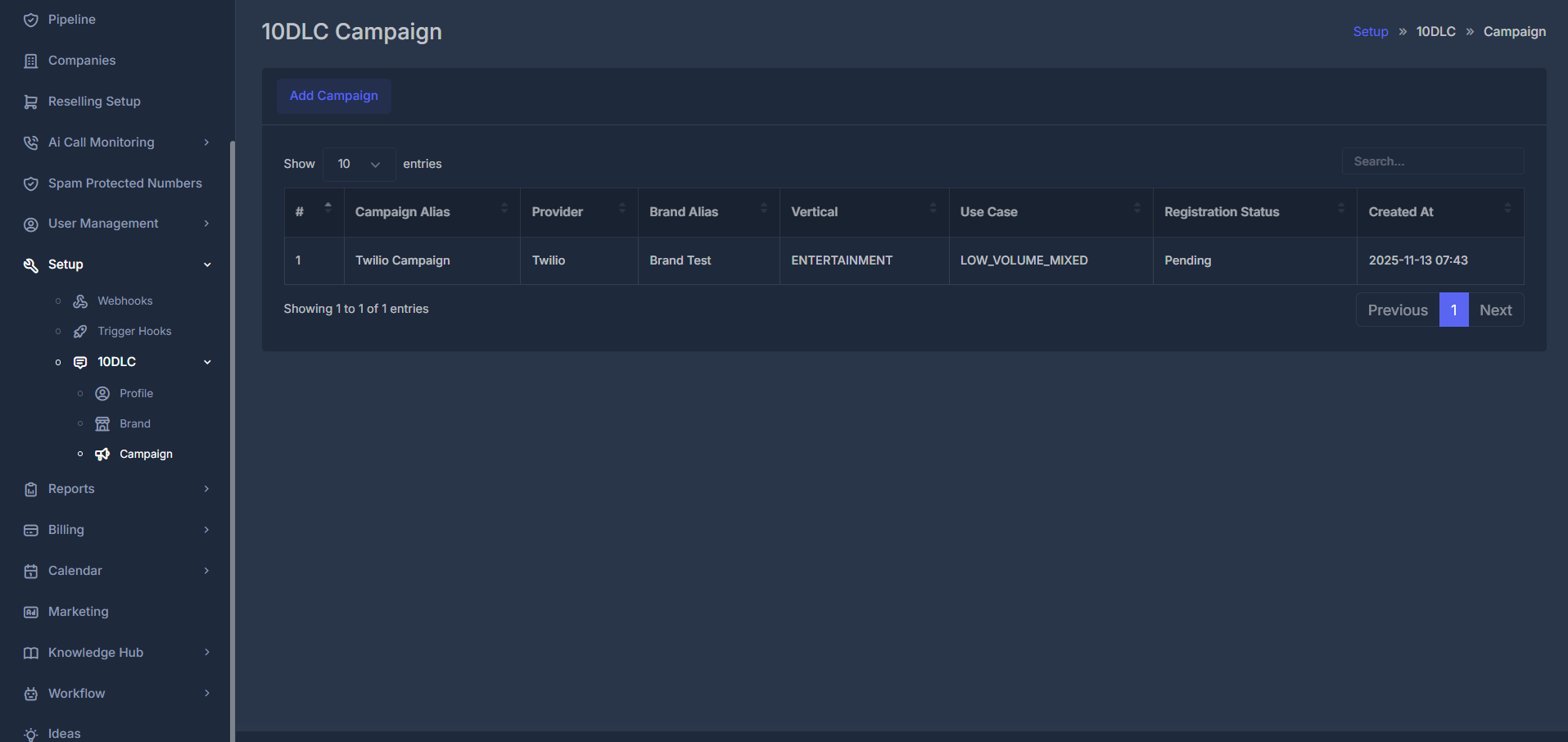The height and width of the screenshot is (742, 1568).
Task: Click the Trigger Hooks rocket icon
Action: point(79,331)
